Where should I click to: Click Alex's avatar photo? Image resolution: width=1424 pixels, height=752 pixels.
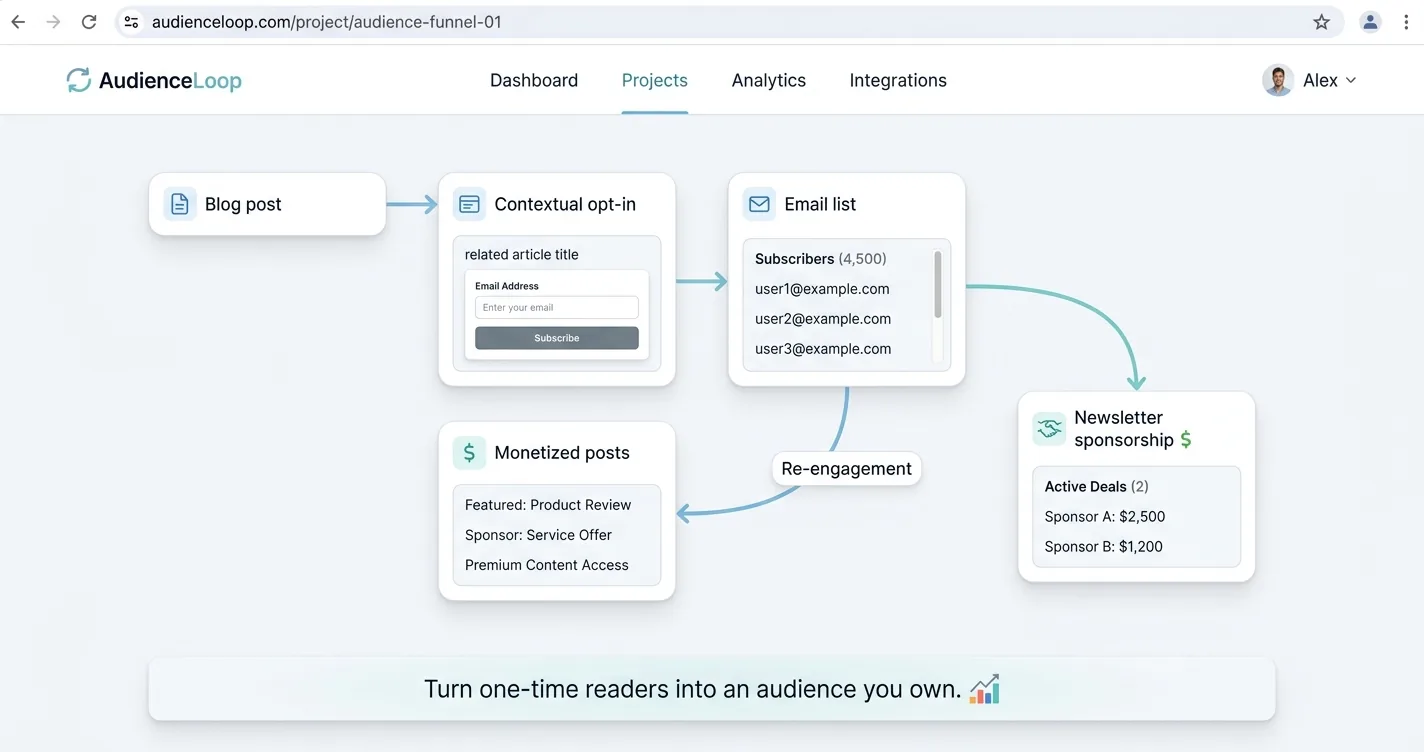[x=1278, y=81]
